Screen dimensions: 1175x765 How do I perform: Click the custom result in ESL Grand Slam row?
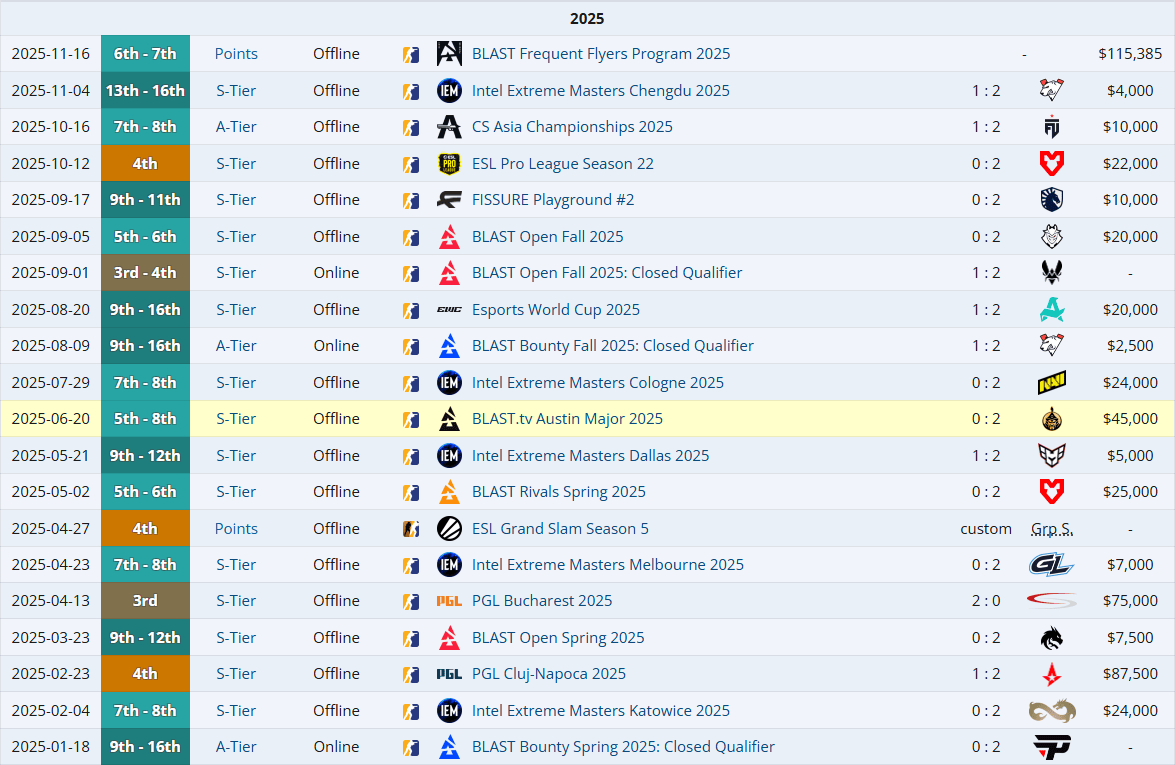(986, 529)
